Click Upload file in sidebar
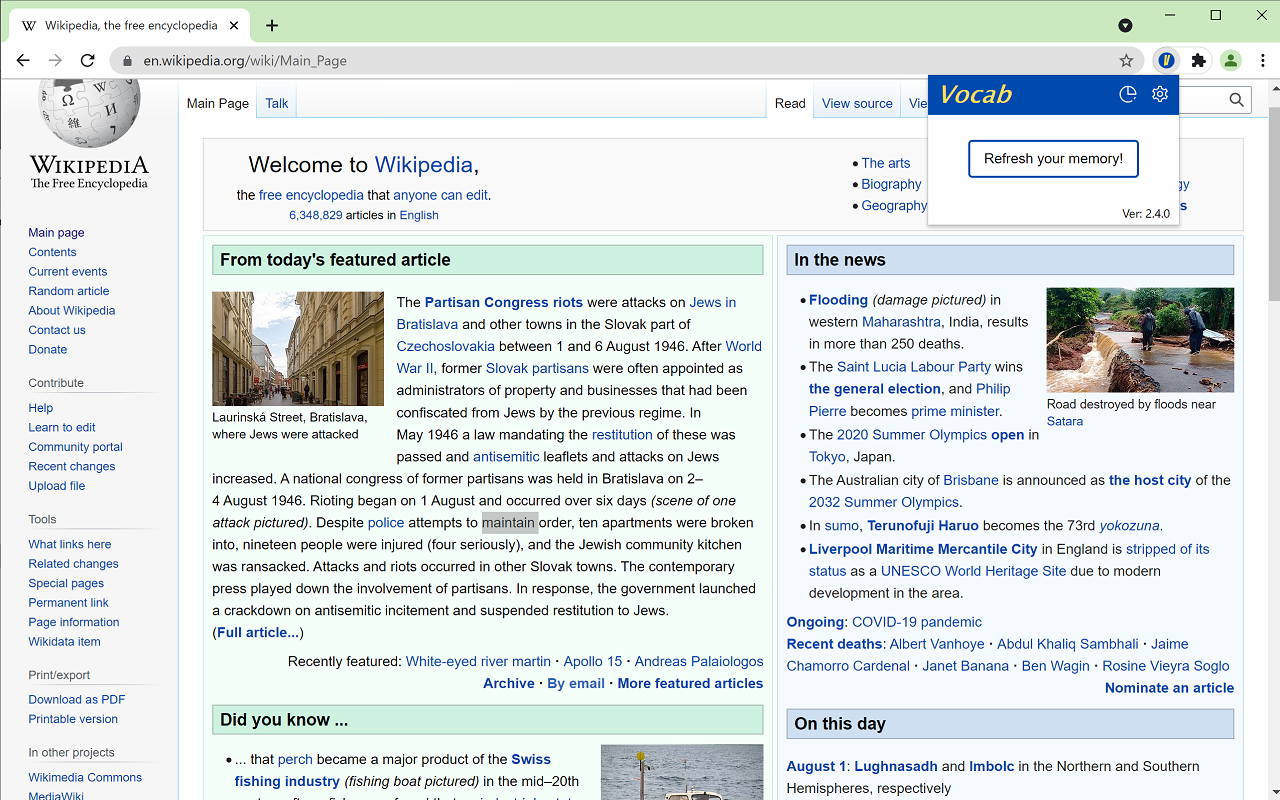This screenshot has height=800, width=1280. pos(57,486)
